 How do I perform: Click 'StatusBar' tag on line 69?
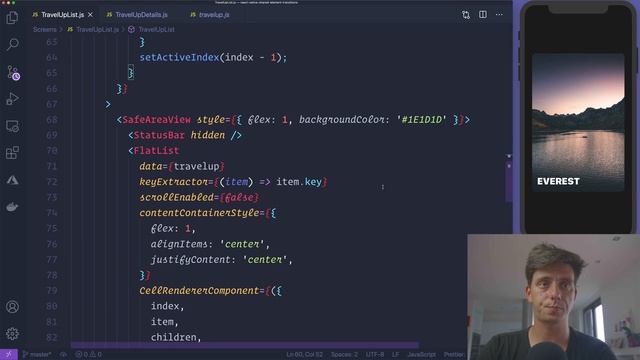click(159, 135)
